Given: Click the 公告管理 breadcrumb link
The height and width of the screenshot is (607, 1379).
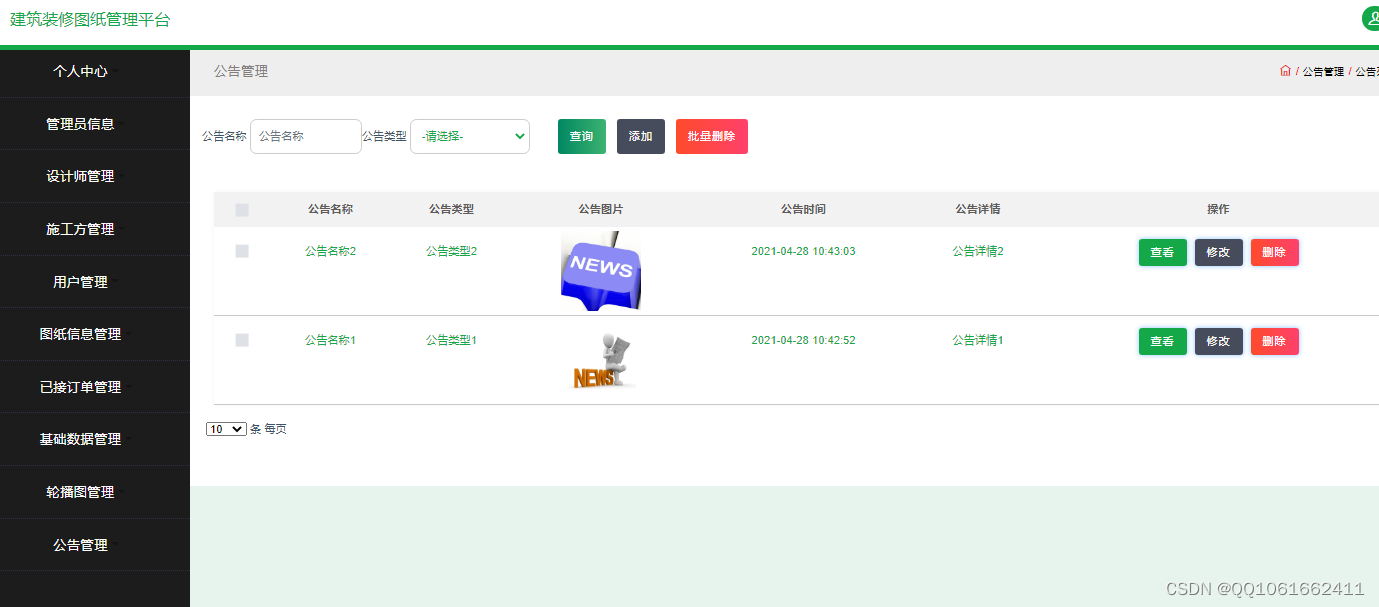Looking at the screenshot, I should [x=1323, y=72].
